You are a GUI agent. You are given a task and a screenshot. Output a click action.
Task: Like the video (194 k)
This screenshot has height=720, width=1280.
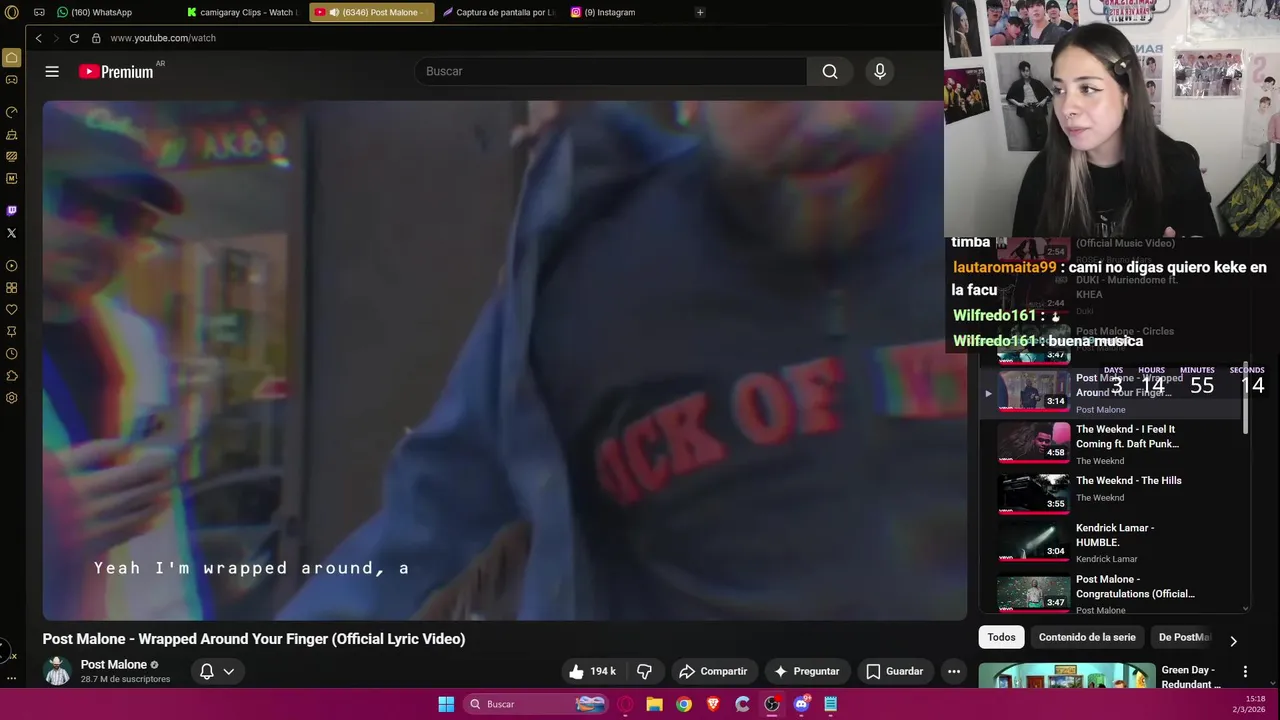pyautogui.click(x=591, y=671)
